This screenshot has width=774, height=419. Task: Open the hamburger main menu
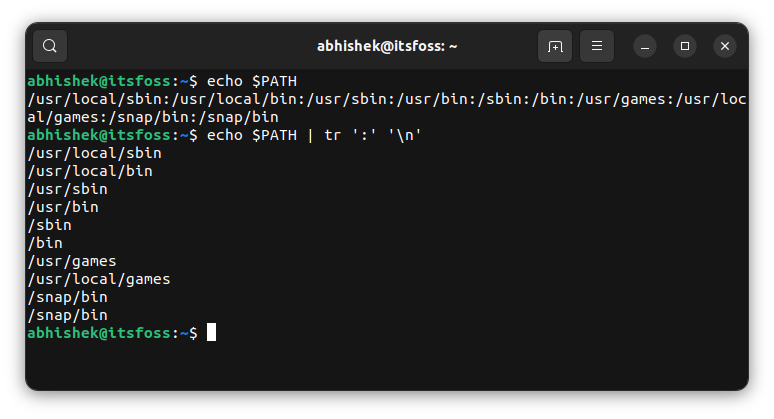[597, 46]
